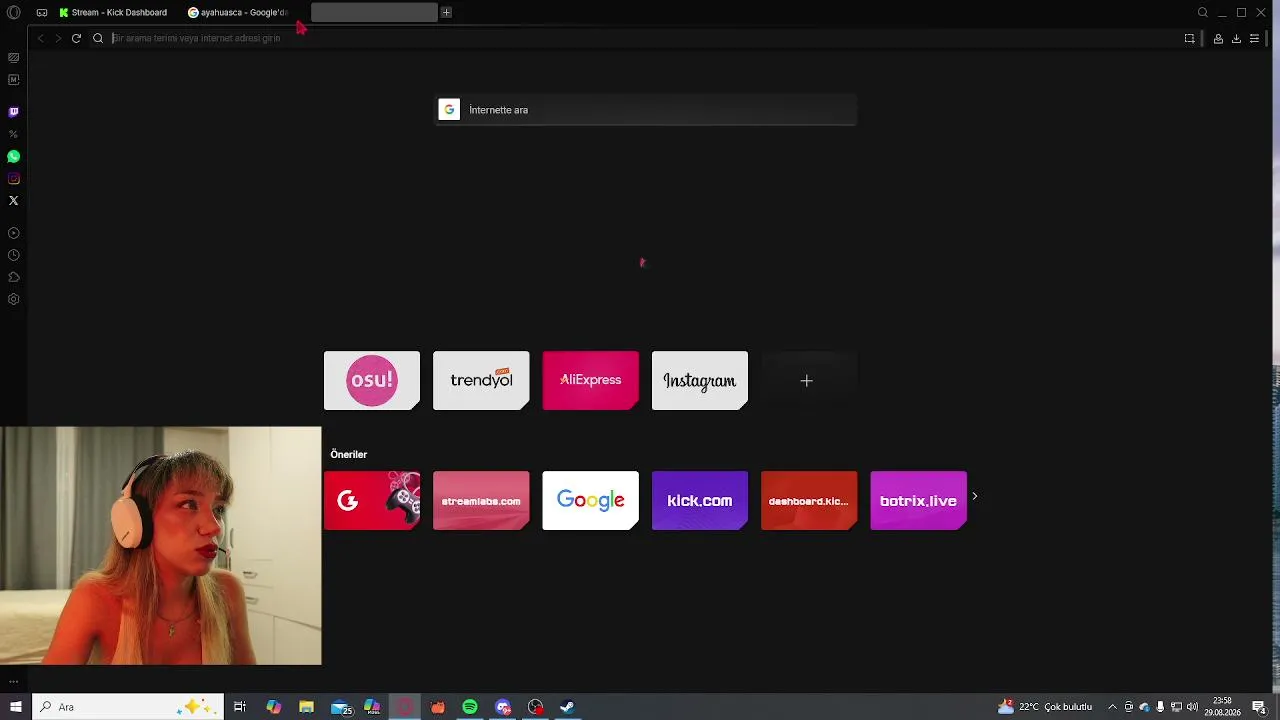Open a new tab with plus button
The height and width of the screenshot is (720, 1280).
pos(446,12)
